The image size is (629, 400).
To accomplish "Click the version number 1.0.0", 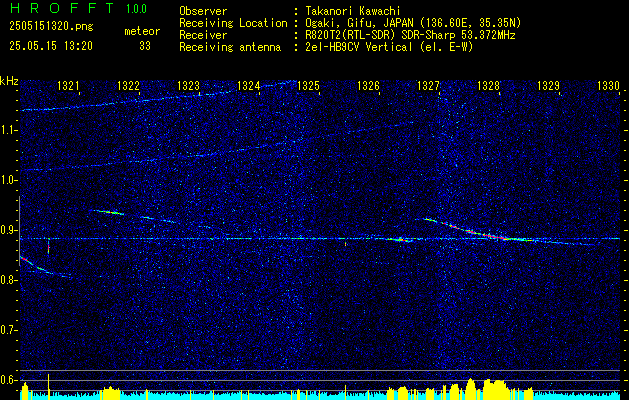I will [136, 8].
